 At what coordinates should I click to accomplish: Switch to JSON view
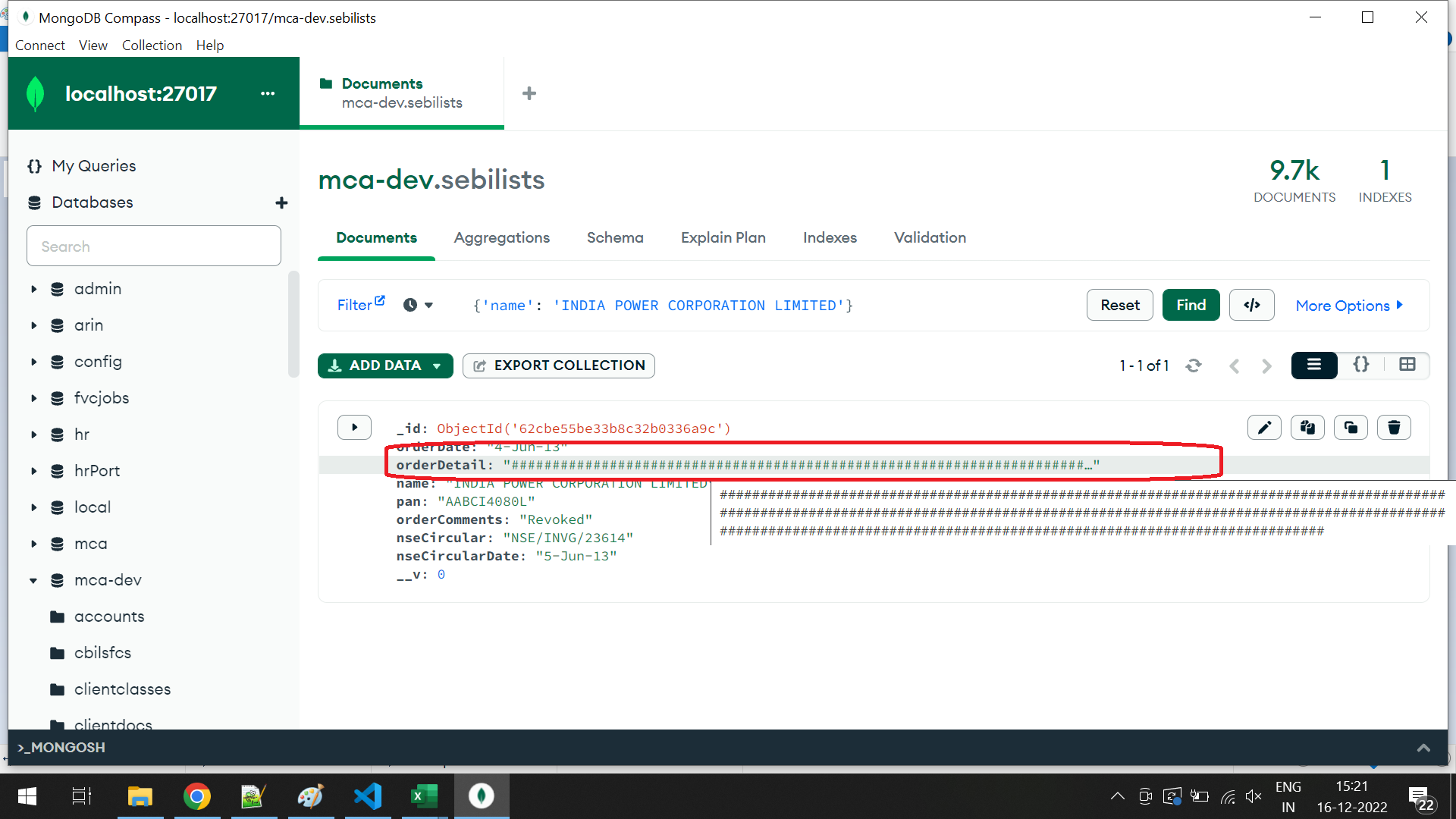(1361, 366)
